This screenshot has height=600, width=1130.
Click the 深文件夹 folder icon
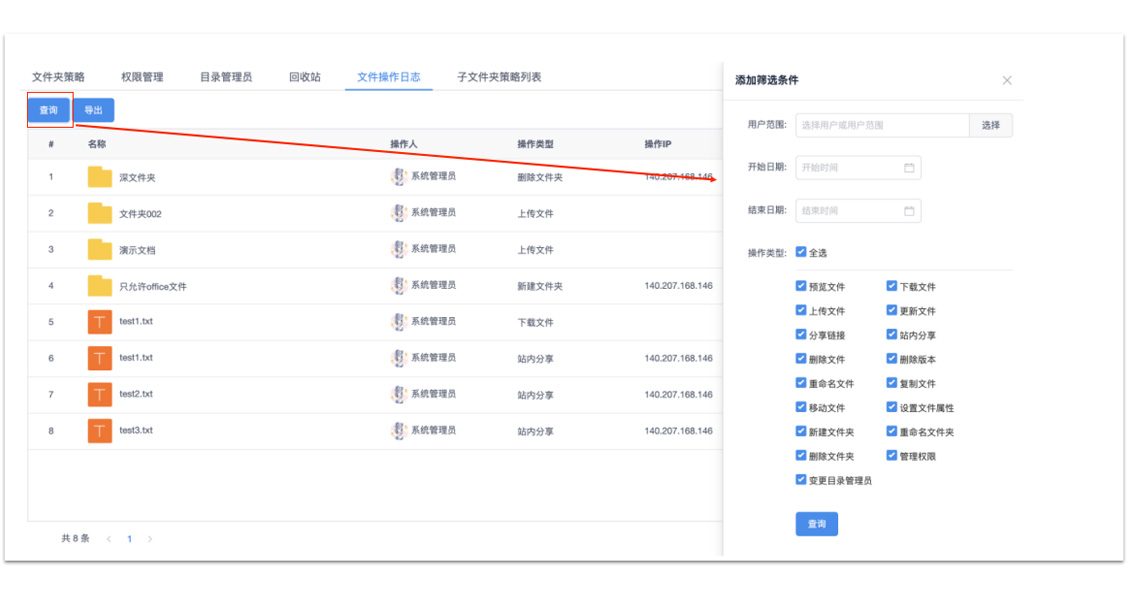click(x=99, y=178)
